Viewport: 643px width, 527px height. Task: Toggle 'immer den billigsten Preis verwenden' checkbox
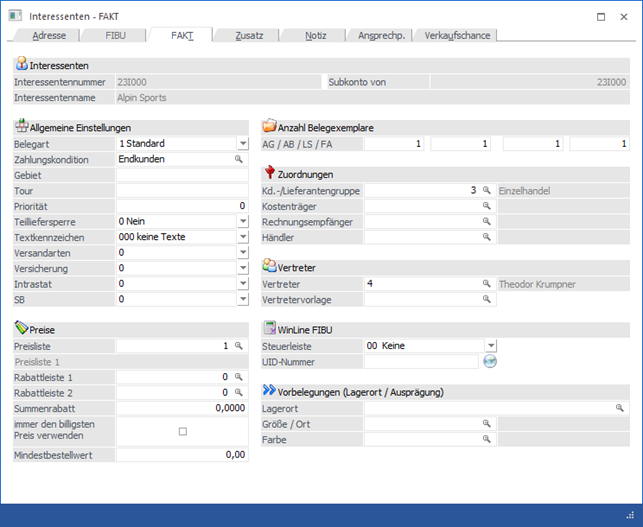click(182, 431)
